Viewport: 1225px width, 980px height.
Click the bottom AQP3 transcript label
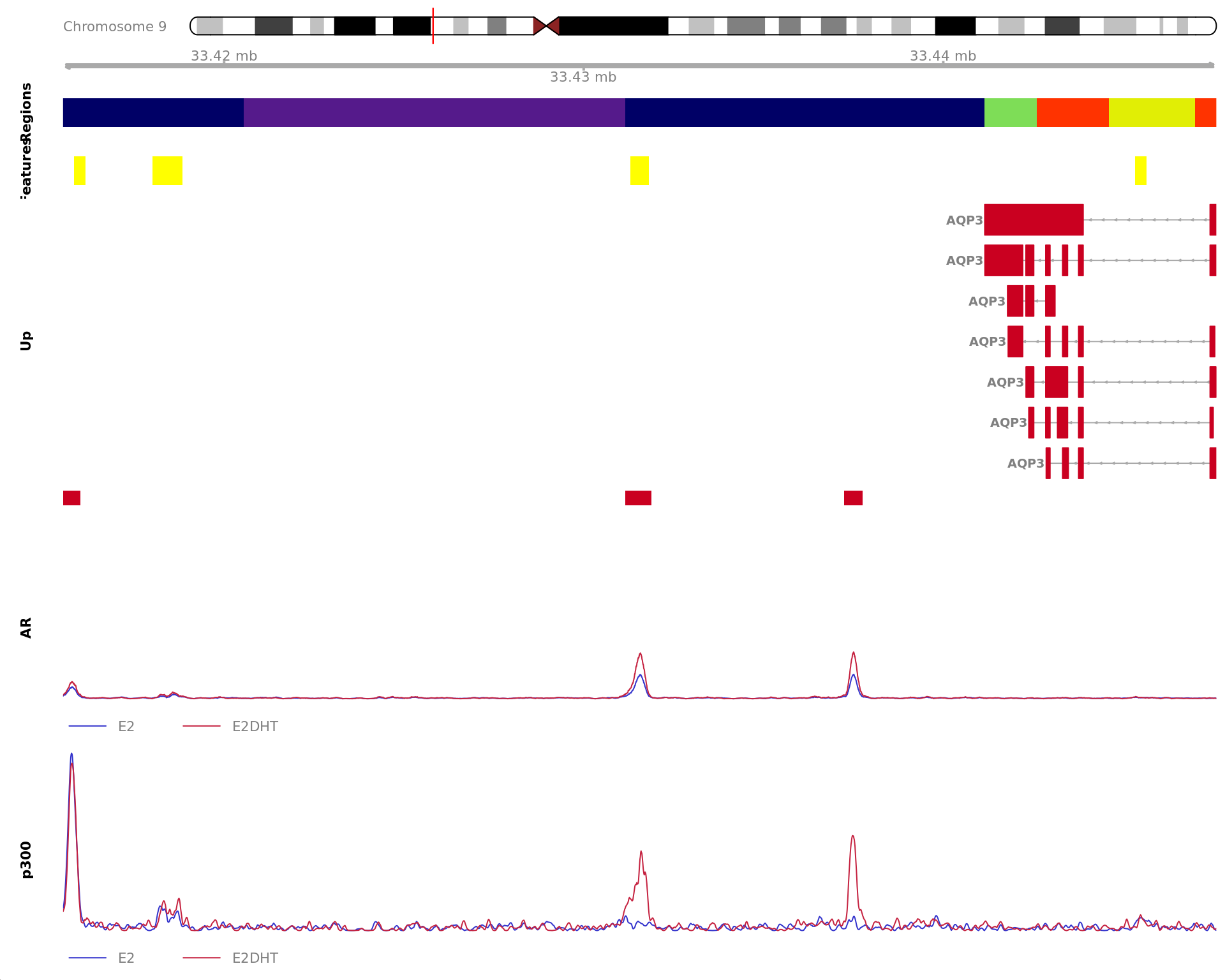pyautogui.click(x=1025, y=463)
